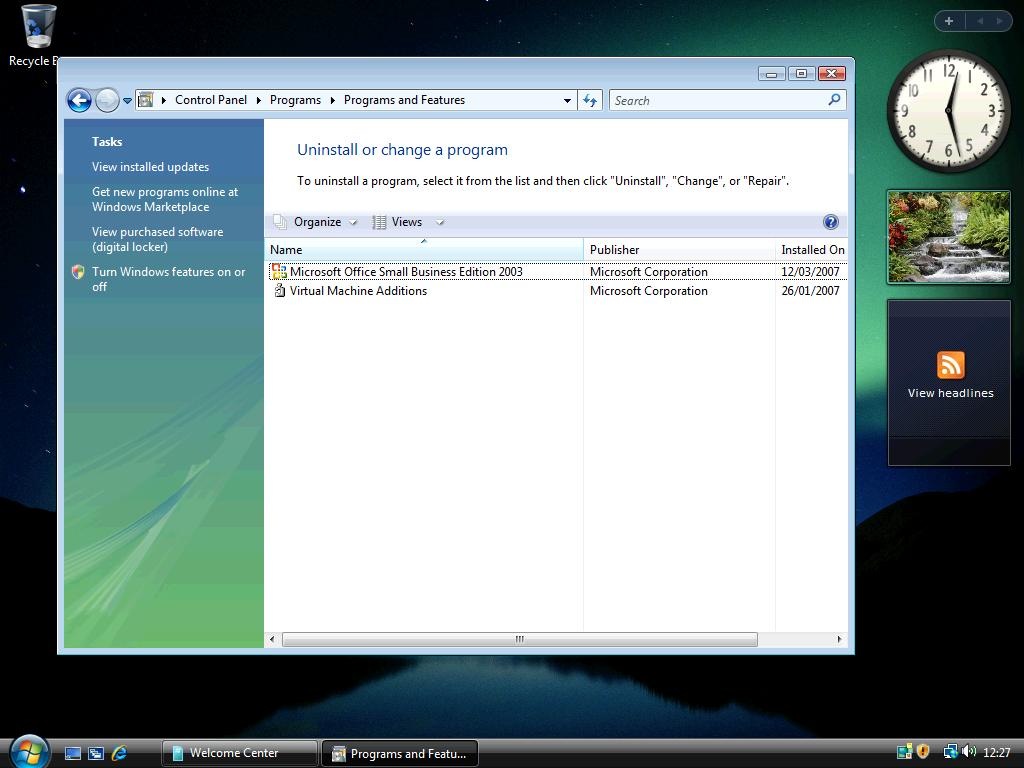Image resolution: width=1024 pixels, height=768 pixels.
Task: Click the shield icon beside Windows features
Action: pos(78,272)
